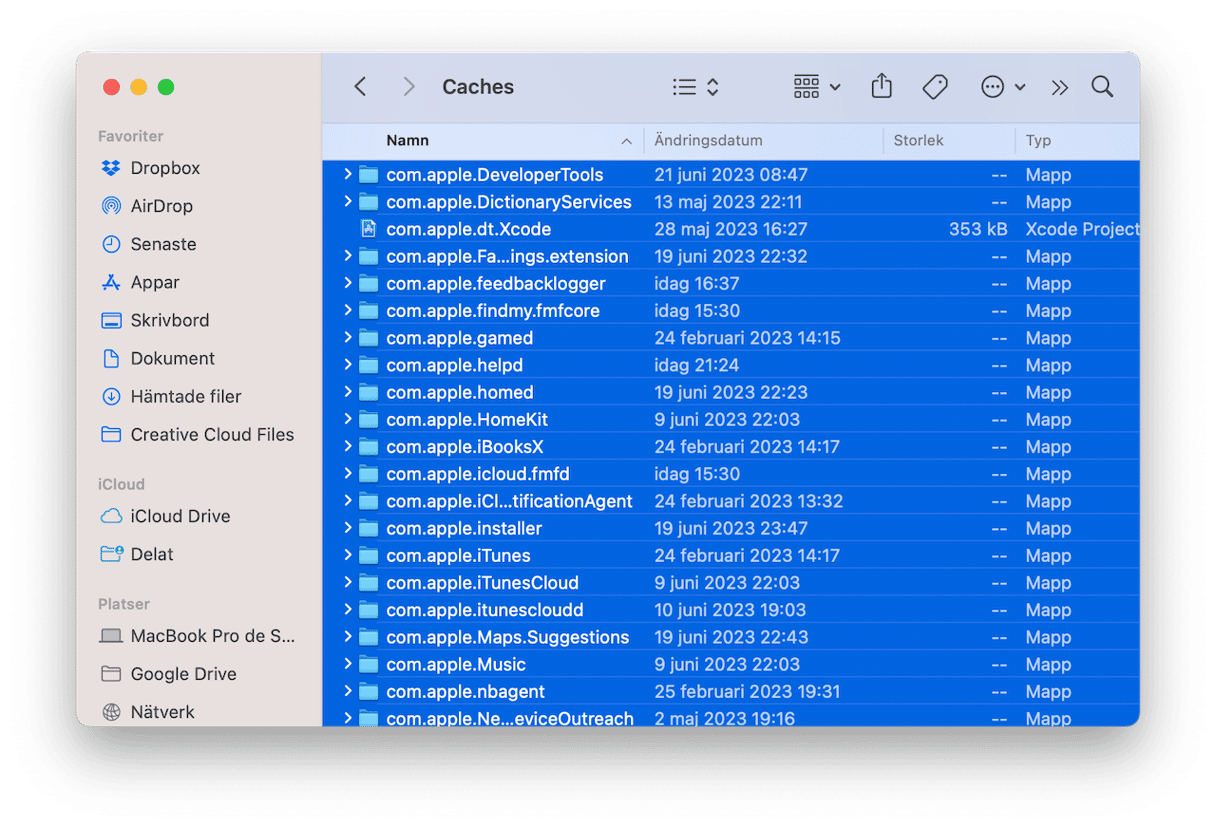Viewport: 1216px width, 827px height.
Task: Go to Skrivbord in sidebar
Action: (x=170, y=320)
